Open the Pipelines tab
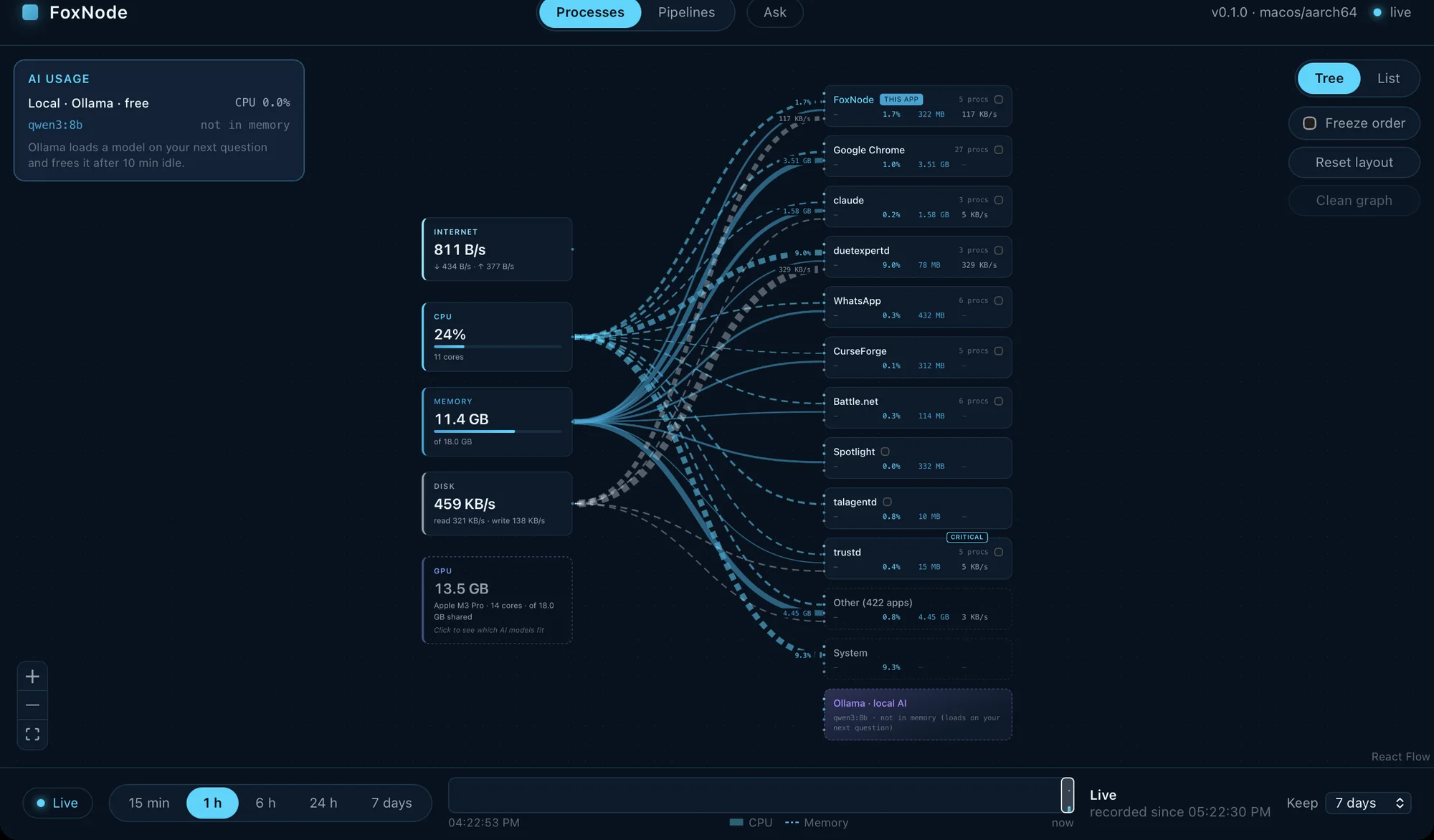 coord(686,12)
